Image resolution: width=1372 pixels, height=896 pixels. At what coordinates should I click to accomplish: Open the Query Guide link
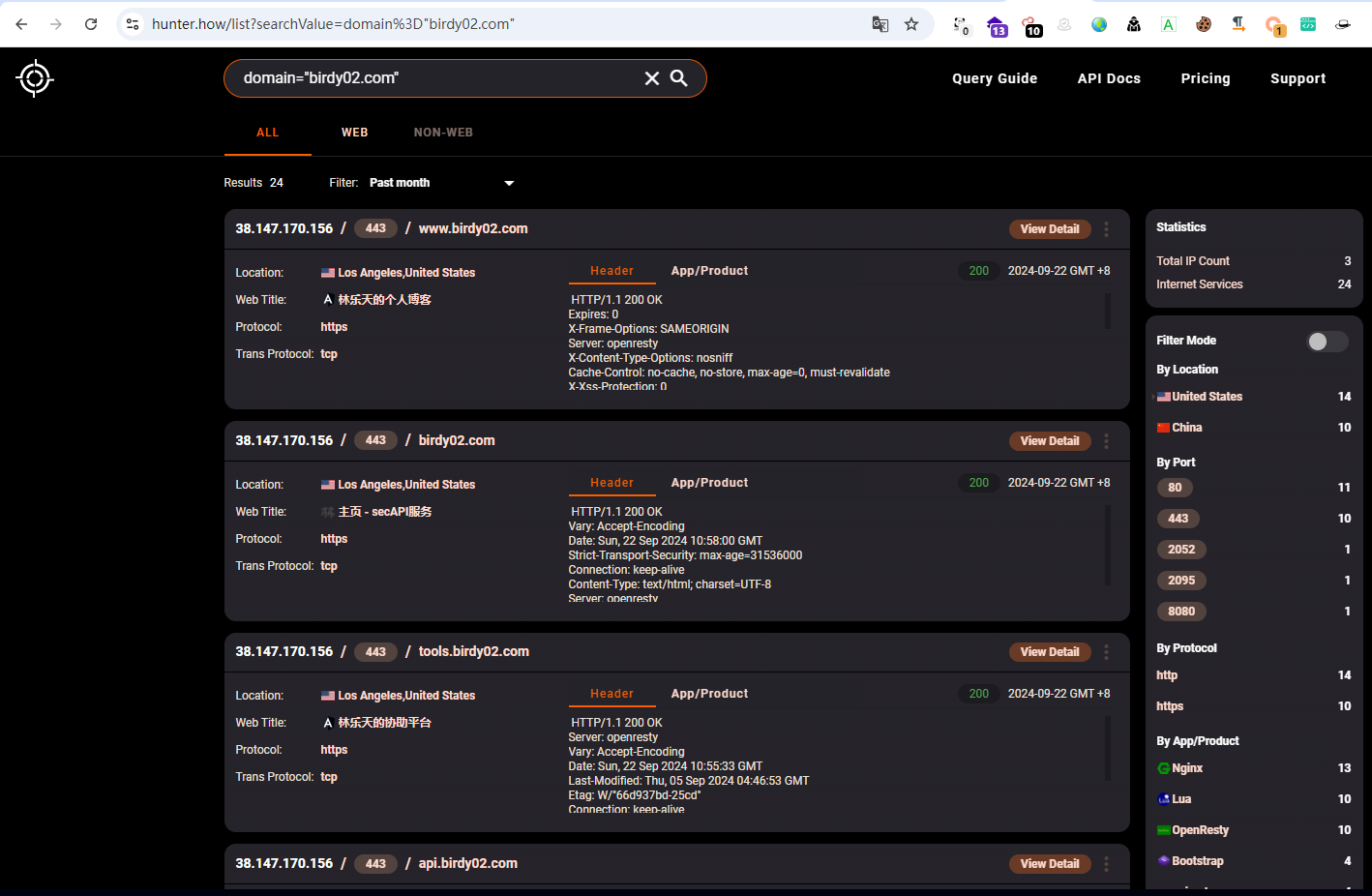[994, 78]
